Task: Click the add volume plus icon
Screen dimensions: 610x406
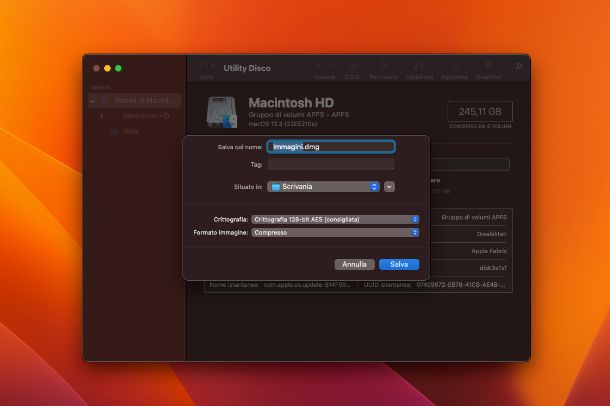Action: pyautogui.click(x=317, y=66)
